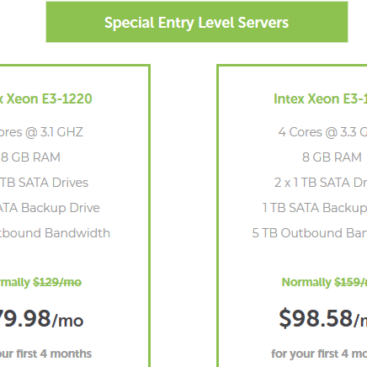367x367 pixels.
Task: Click 2 x 1 TB SATA text
Action: click(320, 182)
